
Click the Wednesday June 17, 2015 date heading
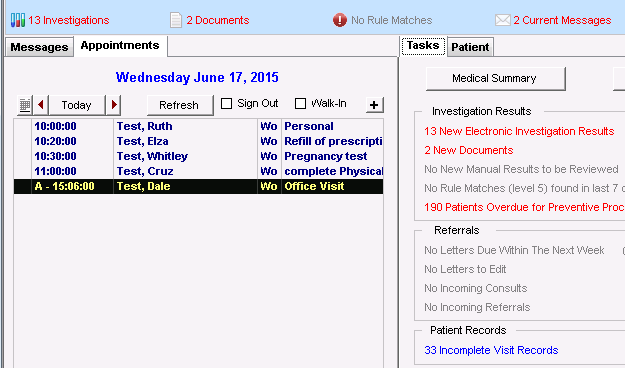click(197, 77)
